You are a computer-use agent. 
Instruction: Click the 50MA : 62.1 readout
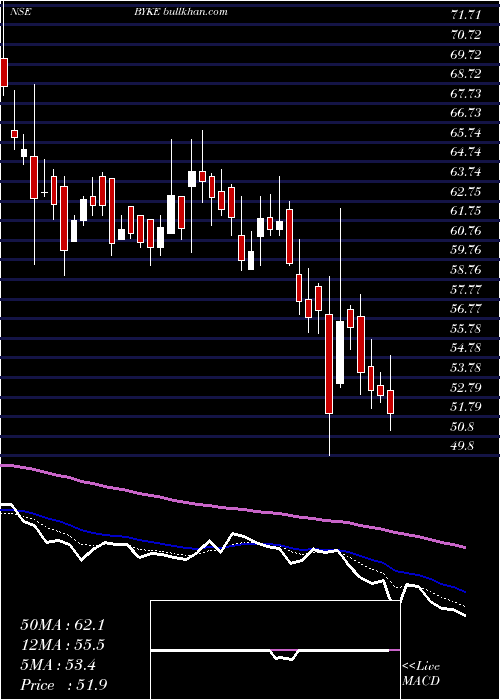tap(63, 625)
